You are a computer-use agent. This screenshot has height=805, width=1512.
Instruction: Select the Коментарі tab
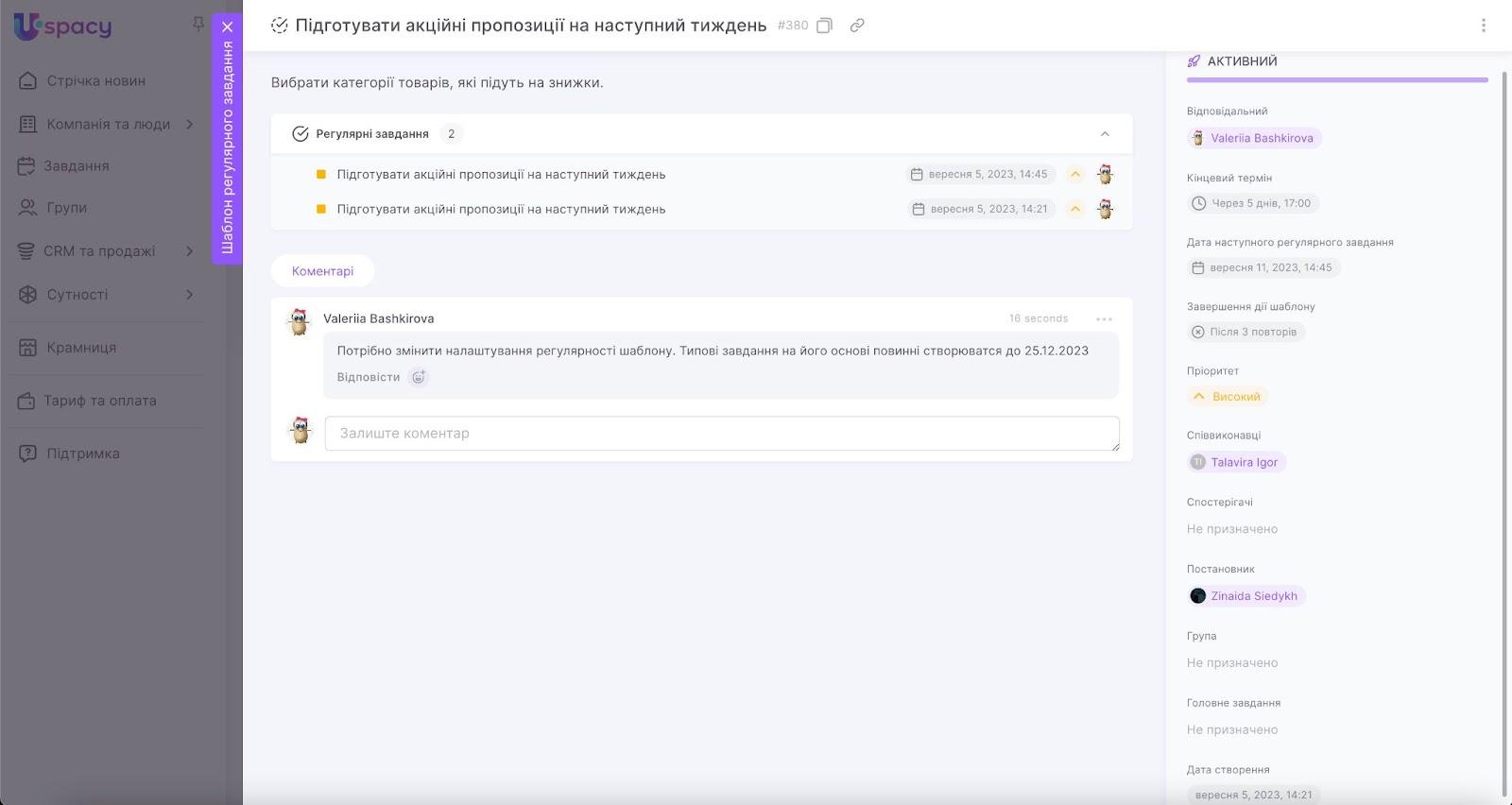click(x=322, y=271)
